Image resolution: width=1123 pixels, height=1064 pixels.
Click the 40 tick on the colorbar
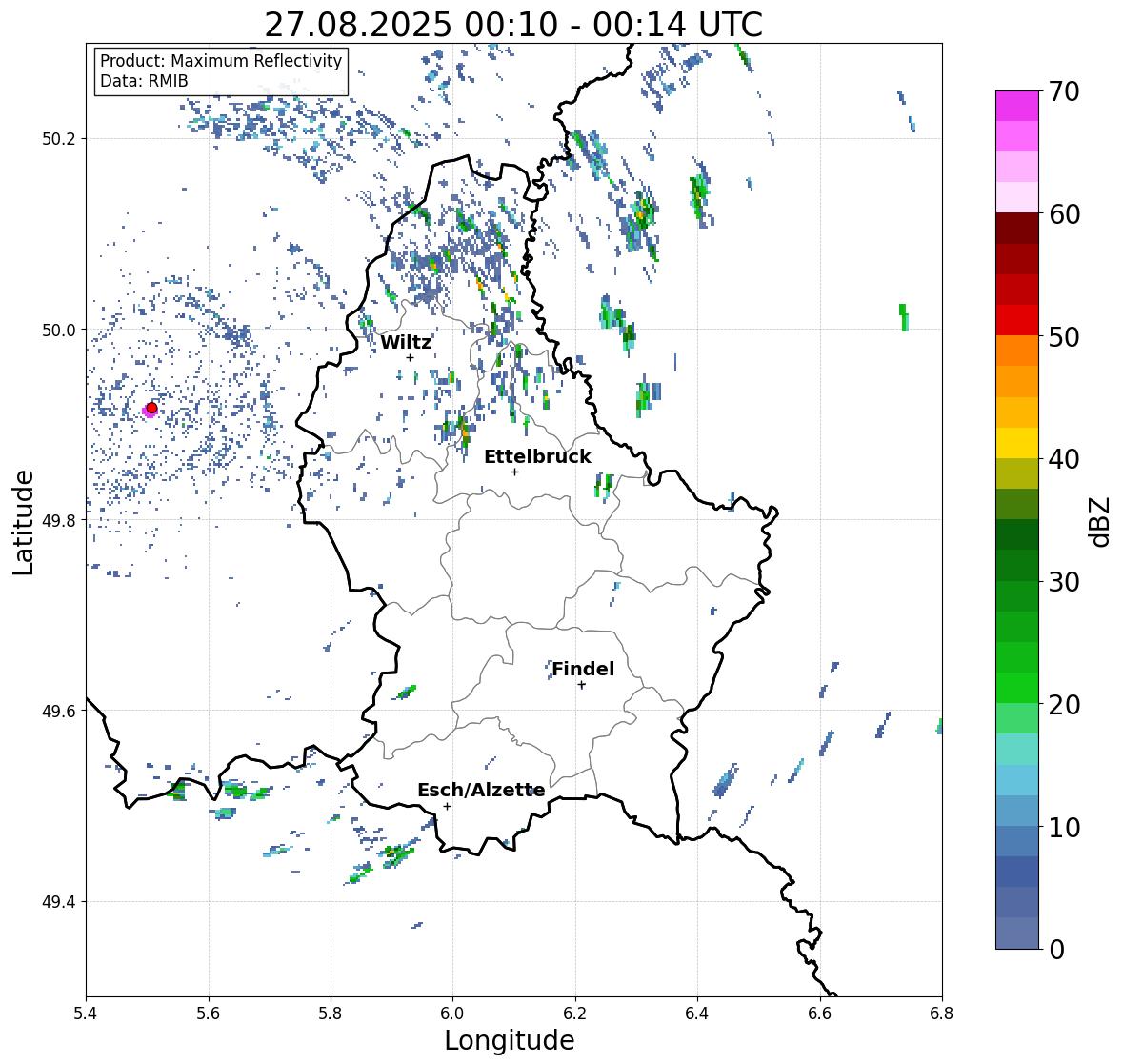pos(1064,459)
